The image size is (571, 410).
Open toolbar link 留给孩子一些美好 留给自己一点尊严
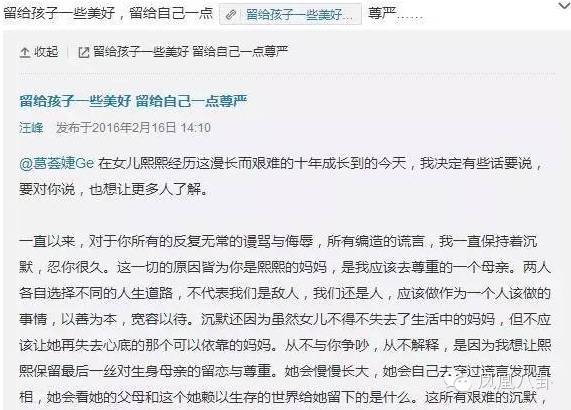pyautogui.click(x=191, y=52)
